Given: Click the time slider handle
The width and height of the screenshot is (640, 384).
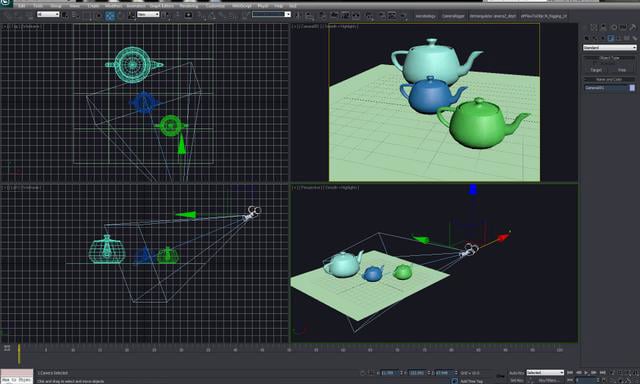Looking at the screenshot, I should (x=19, y=353).
